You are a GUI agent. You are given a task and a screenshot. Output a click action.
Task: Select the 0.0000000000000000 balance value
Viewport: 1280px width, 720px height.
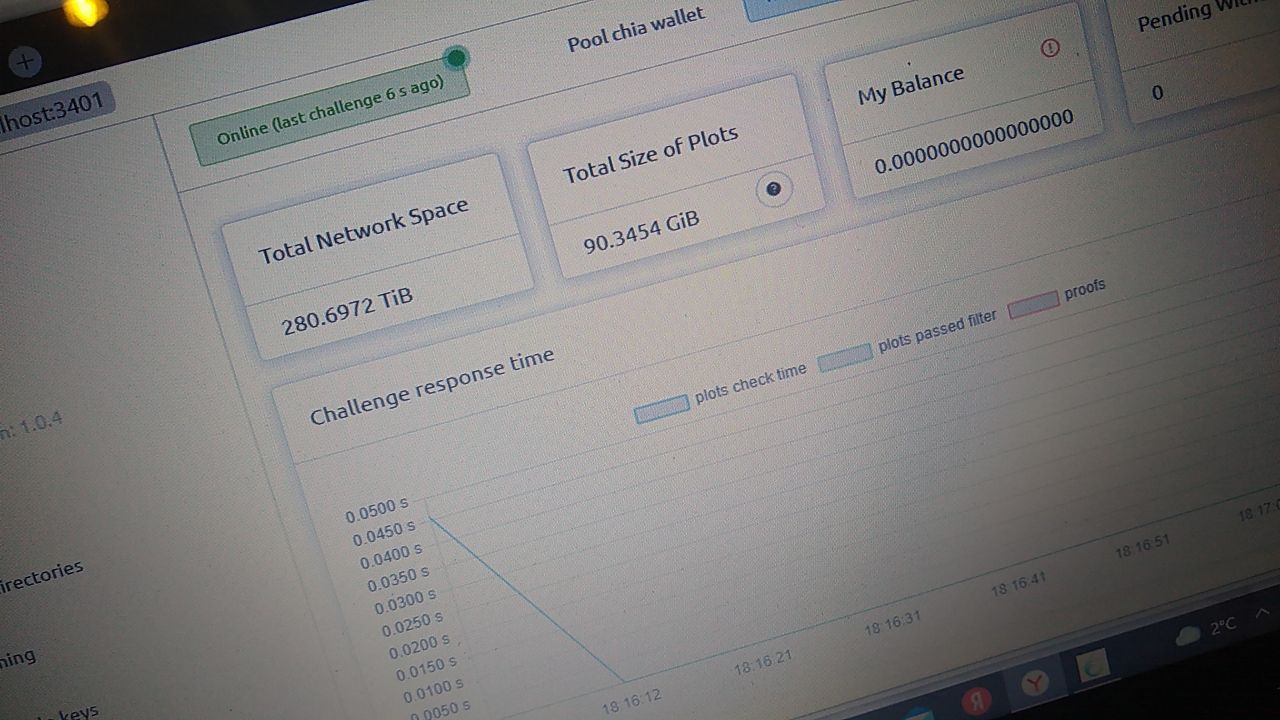pyautogui.click(x=974, y=141)
